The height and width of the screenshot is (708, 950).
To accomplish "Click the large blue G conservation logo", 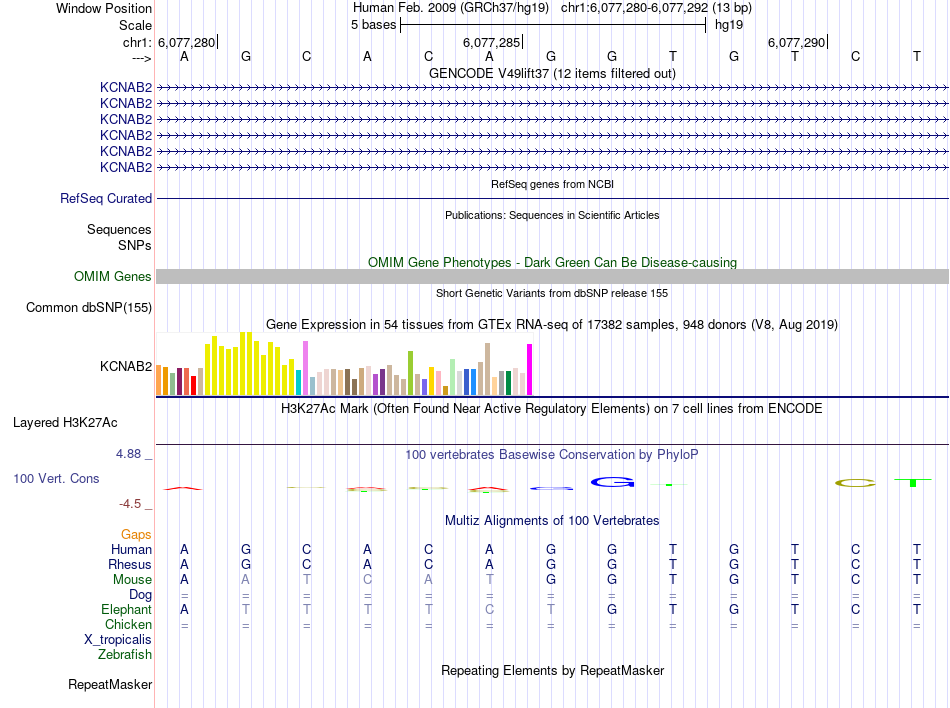I will [x=612, y=482].
